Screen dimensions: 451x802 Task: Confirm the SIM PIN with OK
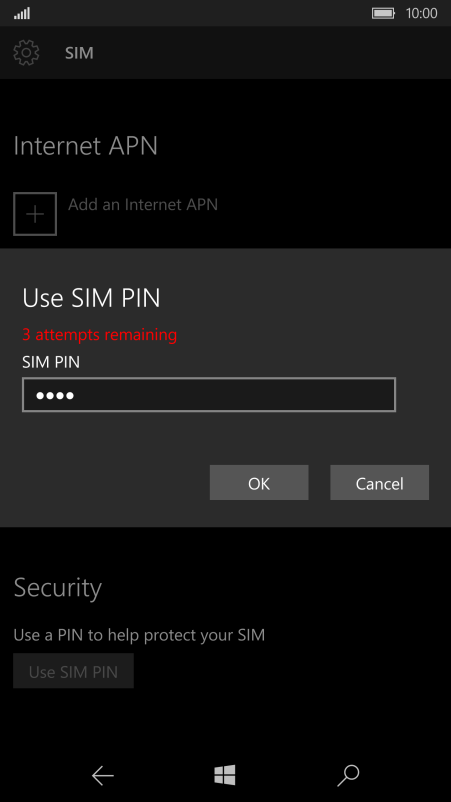(259, 482)
